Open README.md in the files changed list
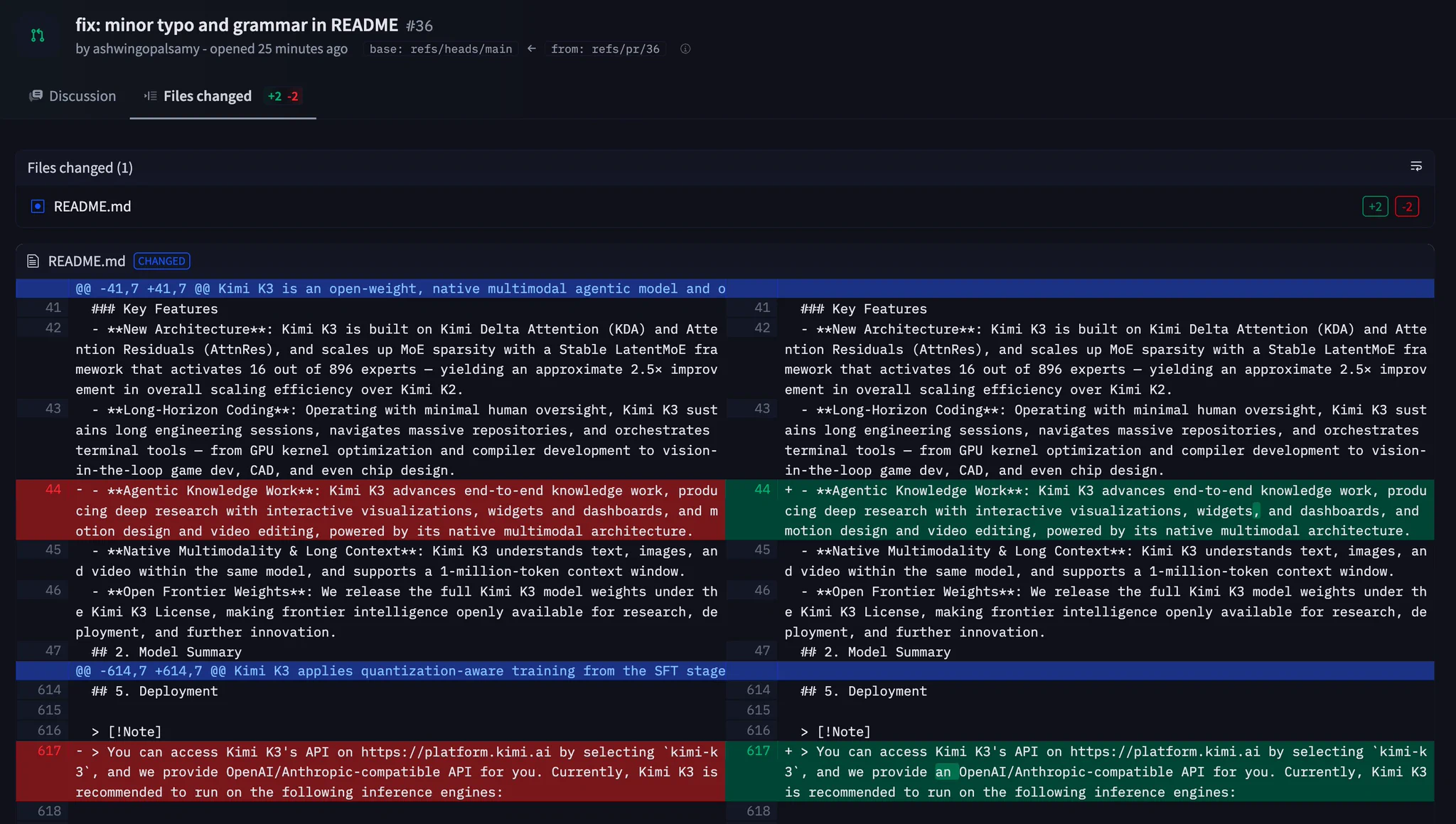This screenshot has width=1456, height=824. tap(92, 206)
